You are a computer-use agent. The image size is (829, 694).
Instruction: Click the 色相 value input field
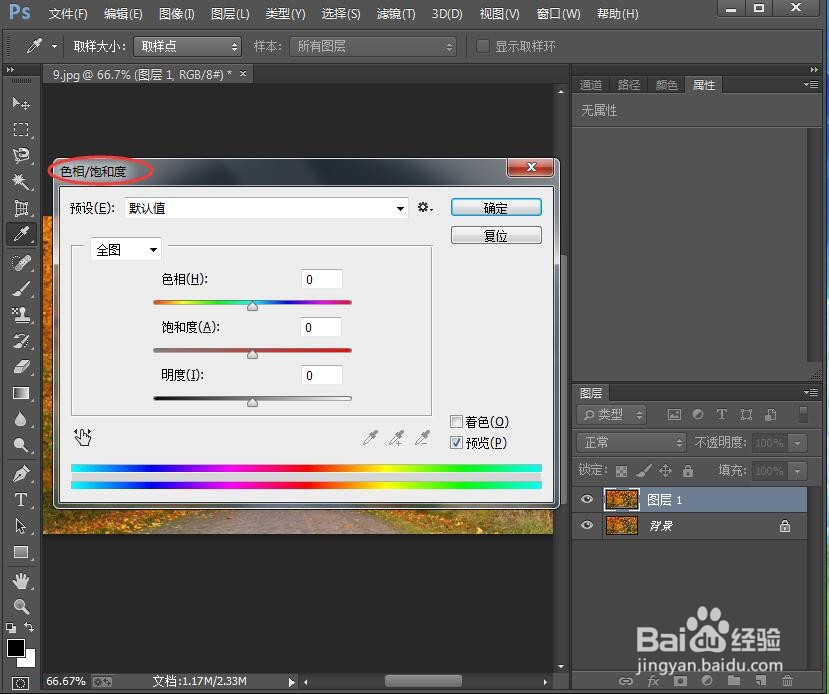pos(321,279)
